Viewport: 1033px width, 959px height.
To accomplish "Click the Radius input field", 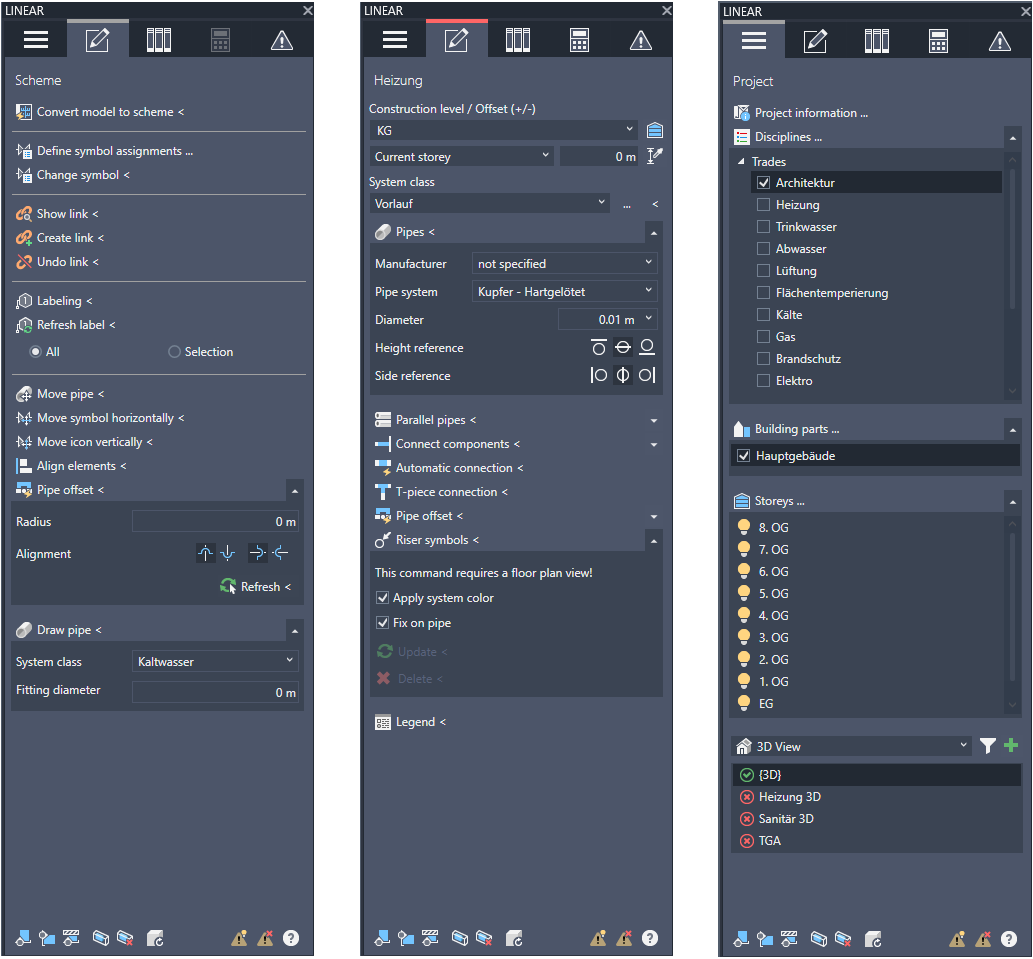I will click(215, 522).
